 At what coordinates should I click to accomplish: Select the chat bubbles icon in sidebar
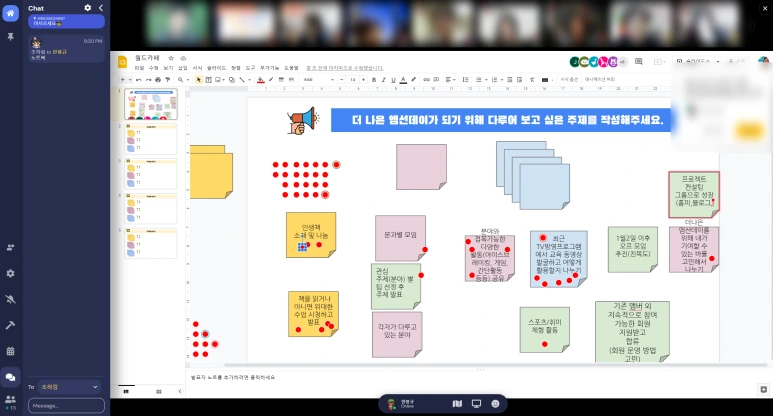click(10, 377)
